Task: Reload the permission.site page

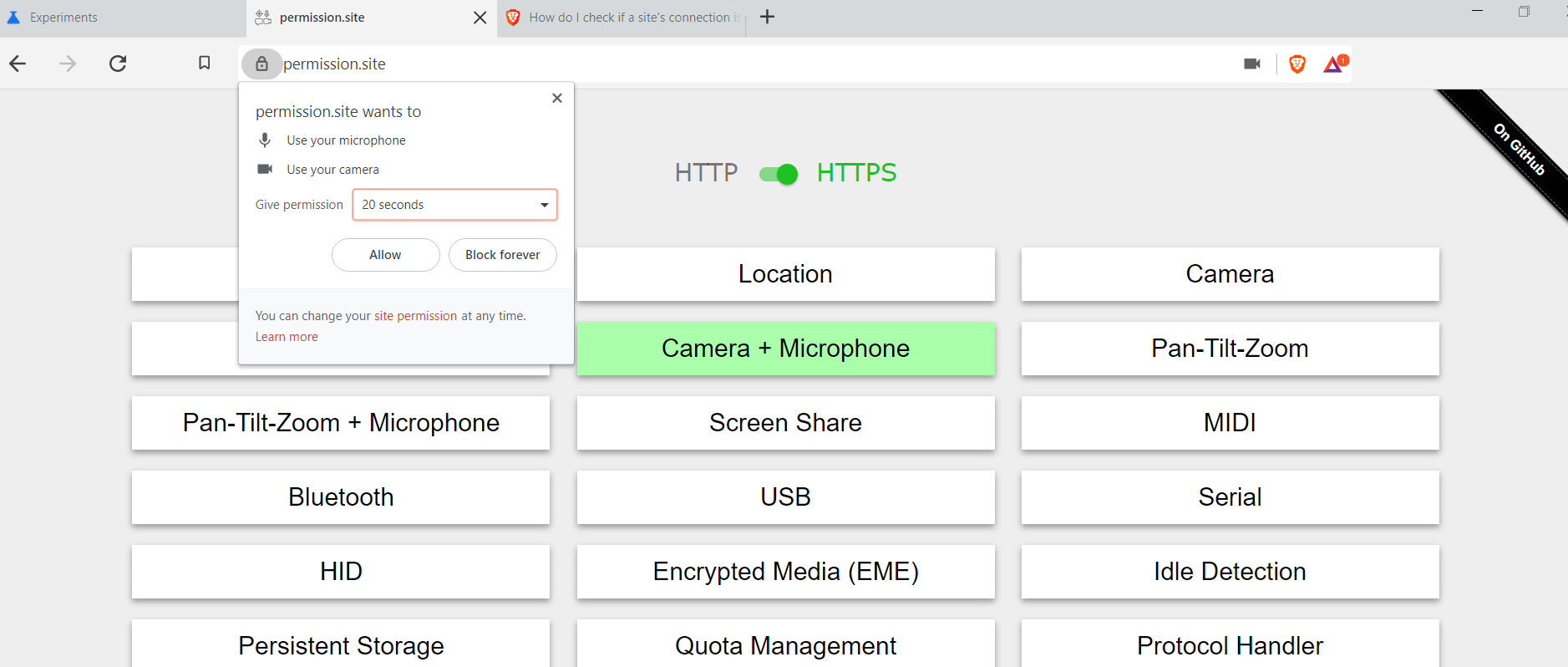Action: click(118, 64)
